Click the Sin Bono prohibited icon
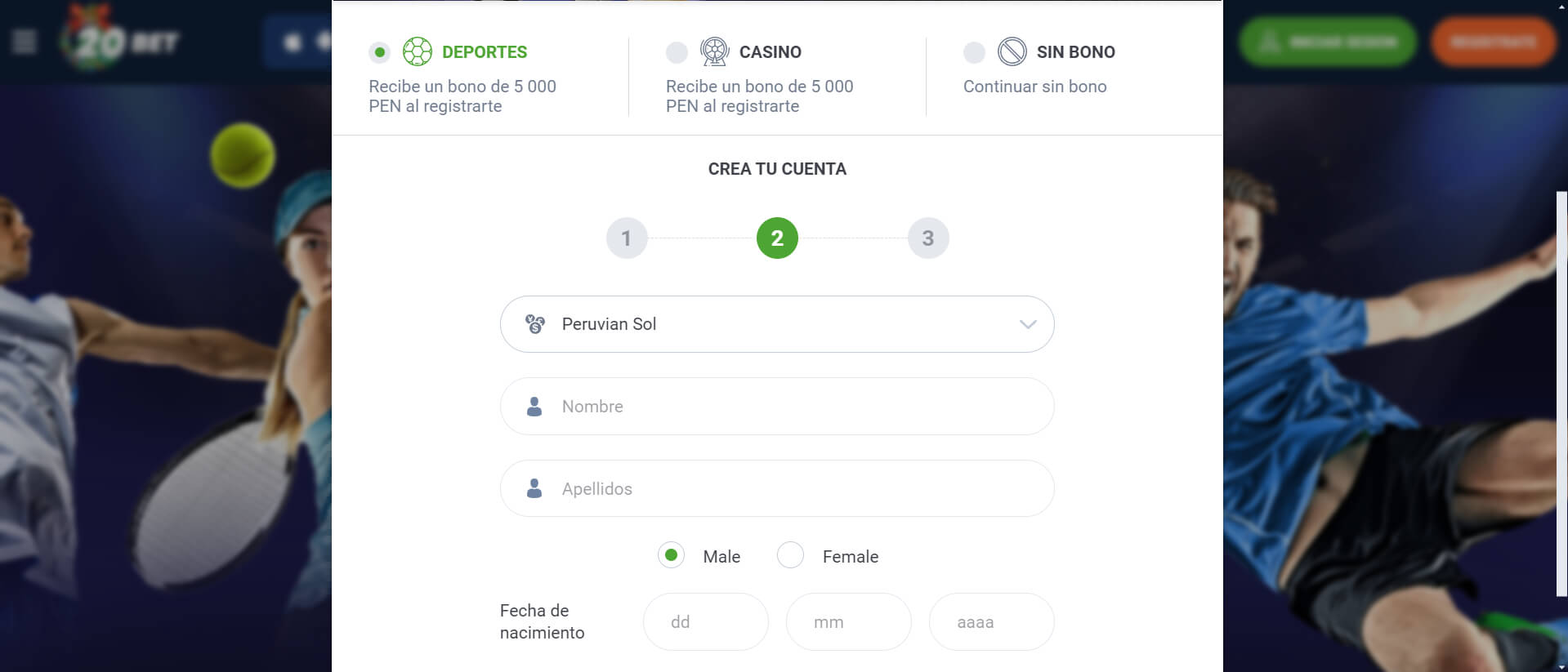The width and height of the screenshot is (1568, 672). click(1012, 51)
